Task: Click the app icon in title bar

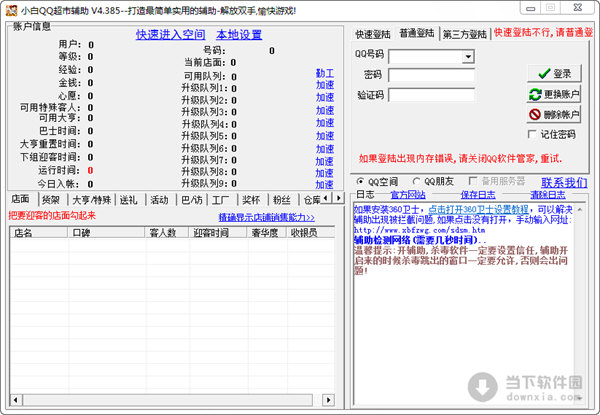Action: pos(11,10)
